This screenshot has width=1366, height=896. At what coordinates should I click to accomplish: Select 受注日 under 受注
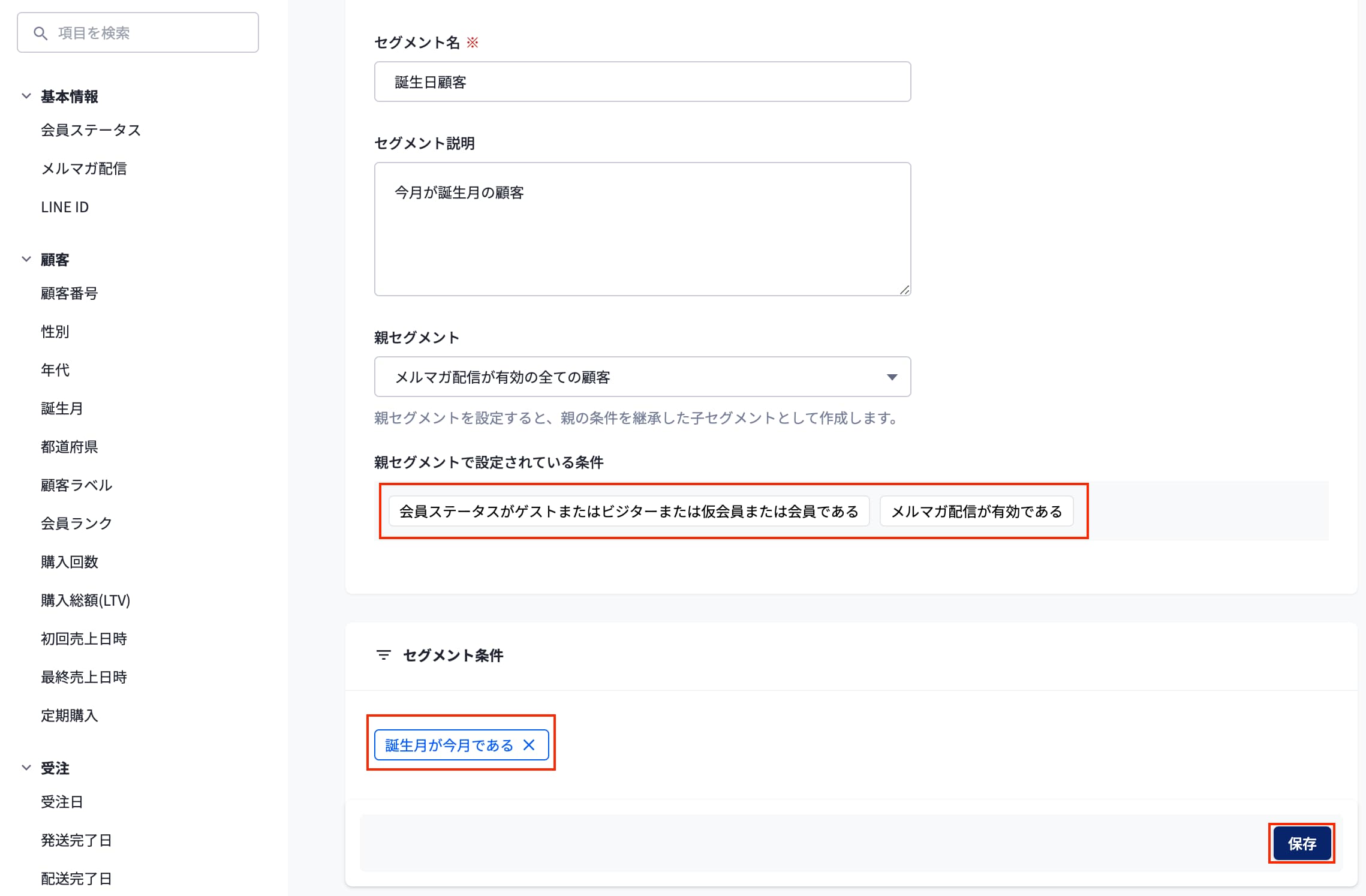(61, 802)
